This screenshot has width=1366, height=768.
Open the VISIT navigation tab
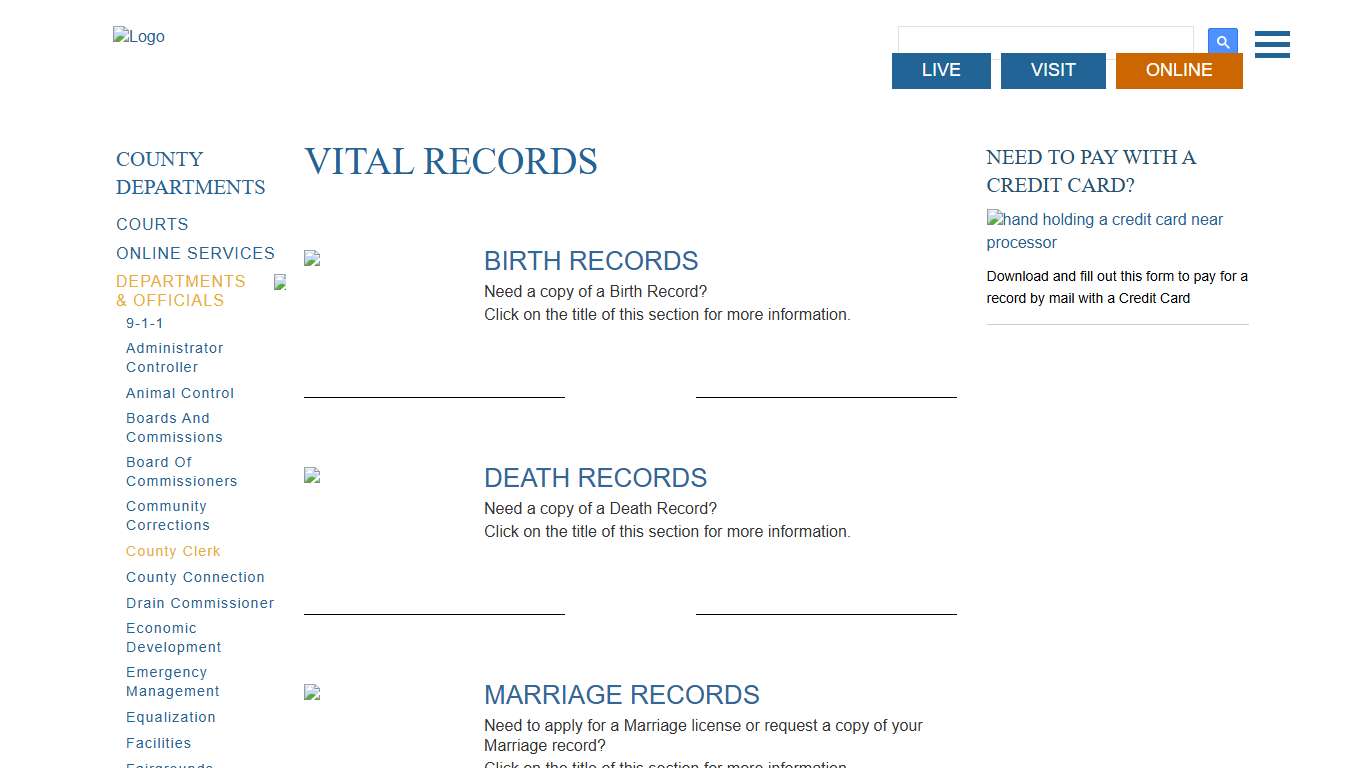(1053, 70)
